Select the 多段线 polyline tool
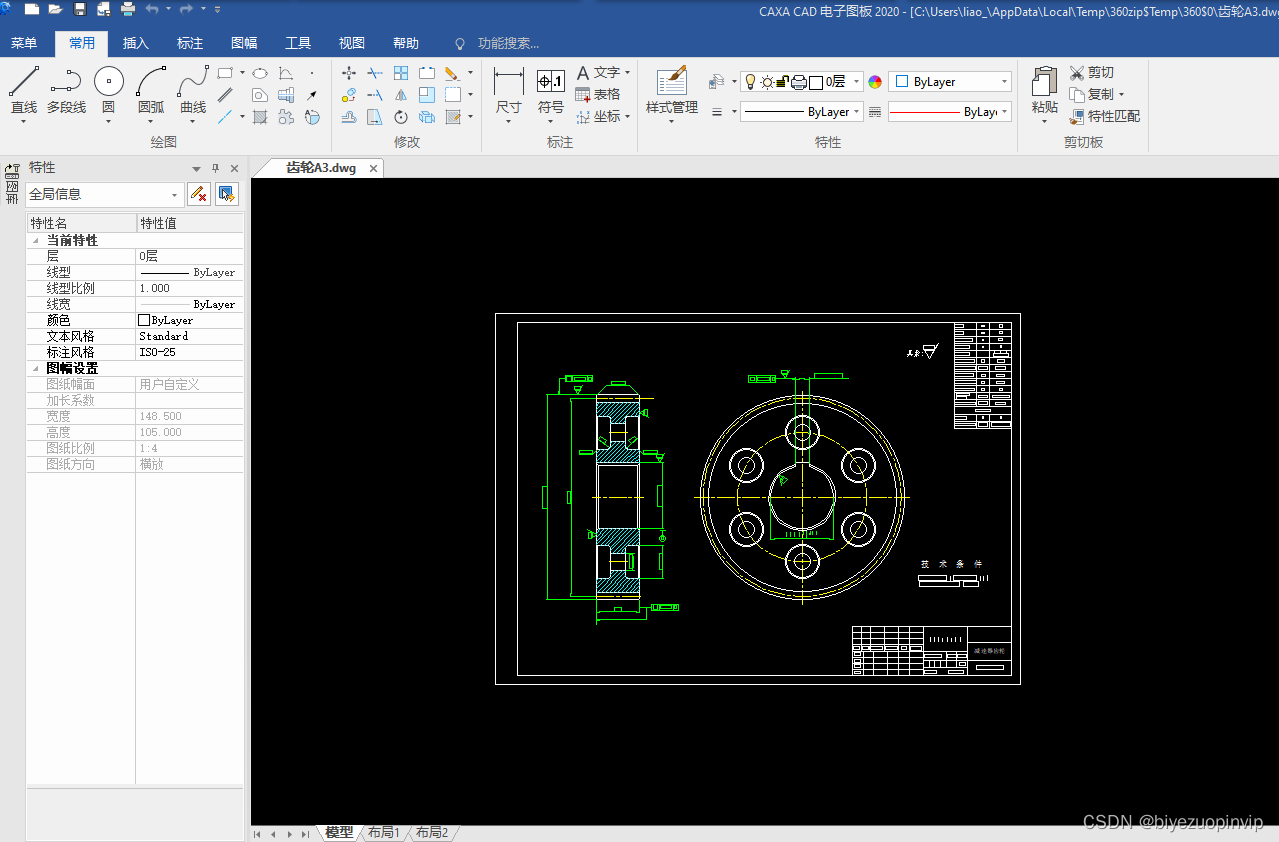Screen dimensions: 1279x842 (66, 90)
